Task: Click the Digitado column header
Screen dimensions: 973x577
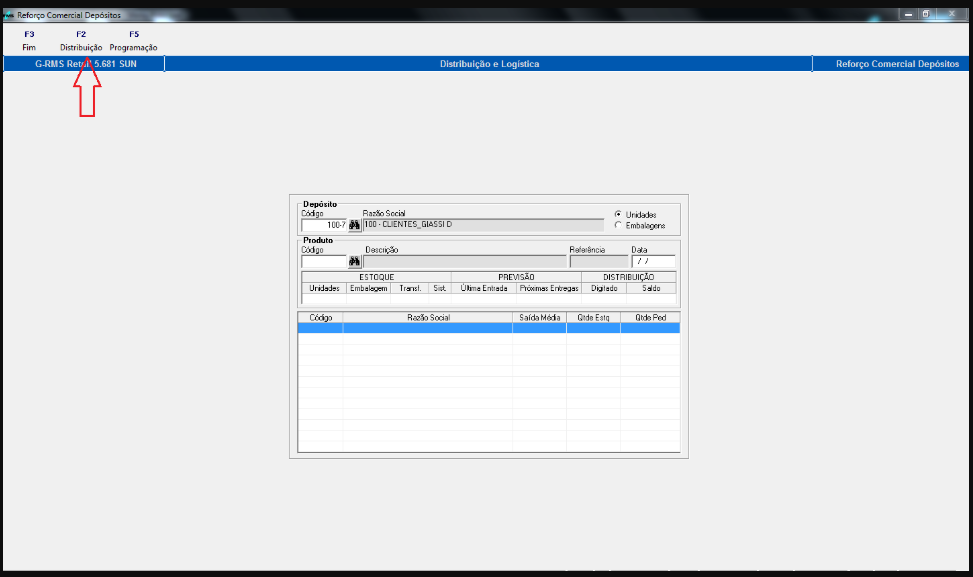Action: (604, 288)
